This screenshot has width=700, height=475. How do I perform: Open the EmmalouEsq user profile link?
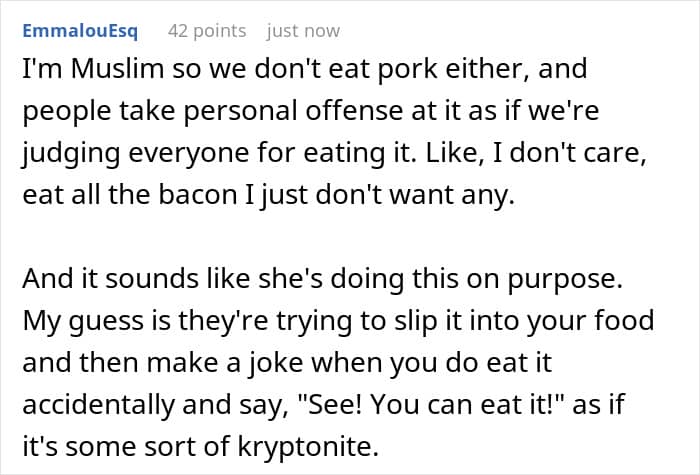point(80,31)
